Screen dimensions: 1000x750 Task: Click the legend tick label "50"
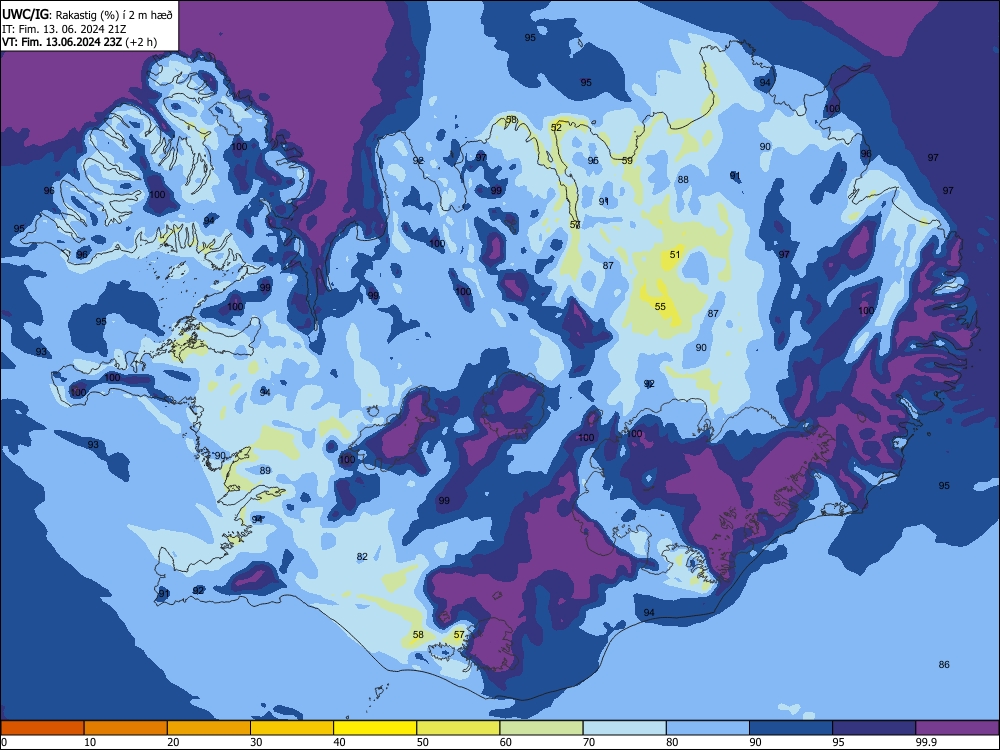[422, 742]
